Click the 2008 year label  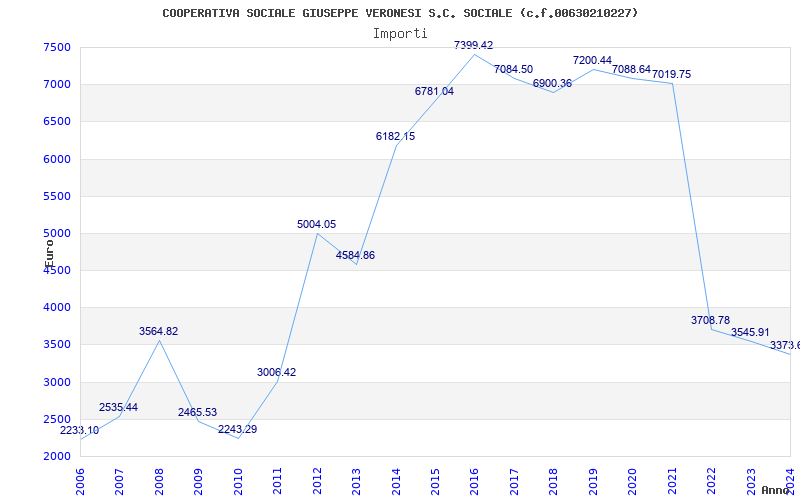159,483
